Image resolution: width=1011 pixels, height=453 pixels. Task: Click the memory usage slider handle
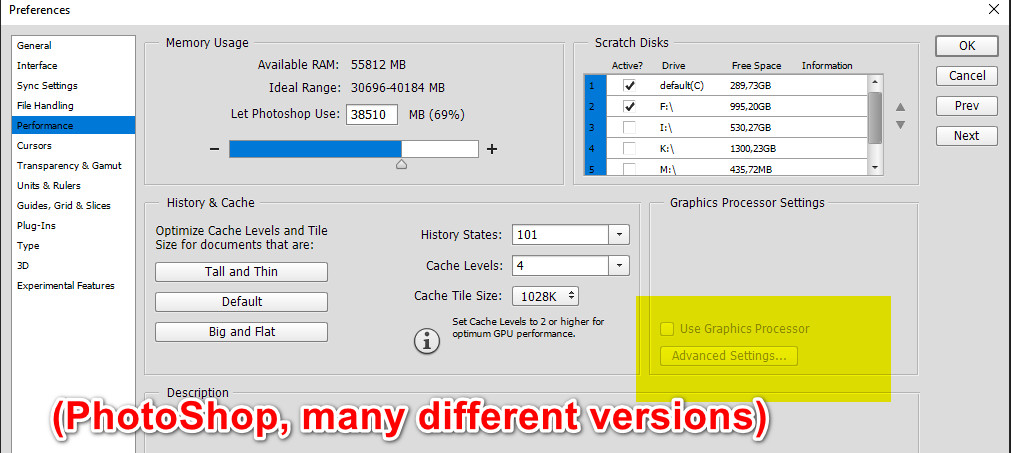(401, 164)
